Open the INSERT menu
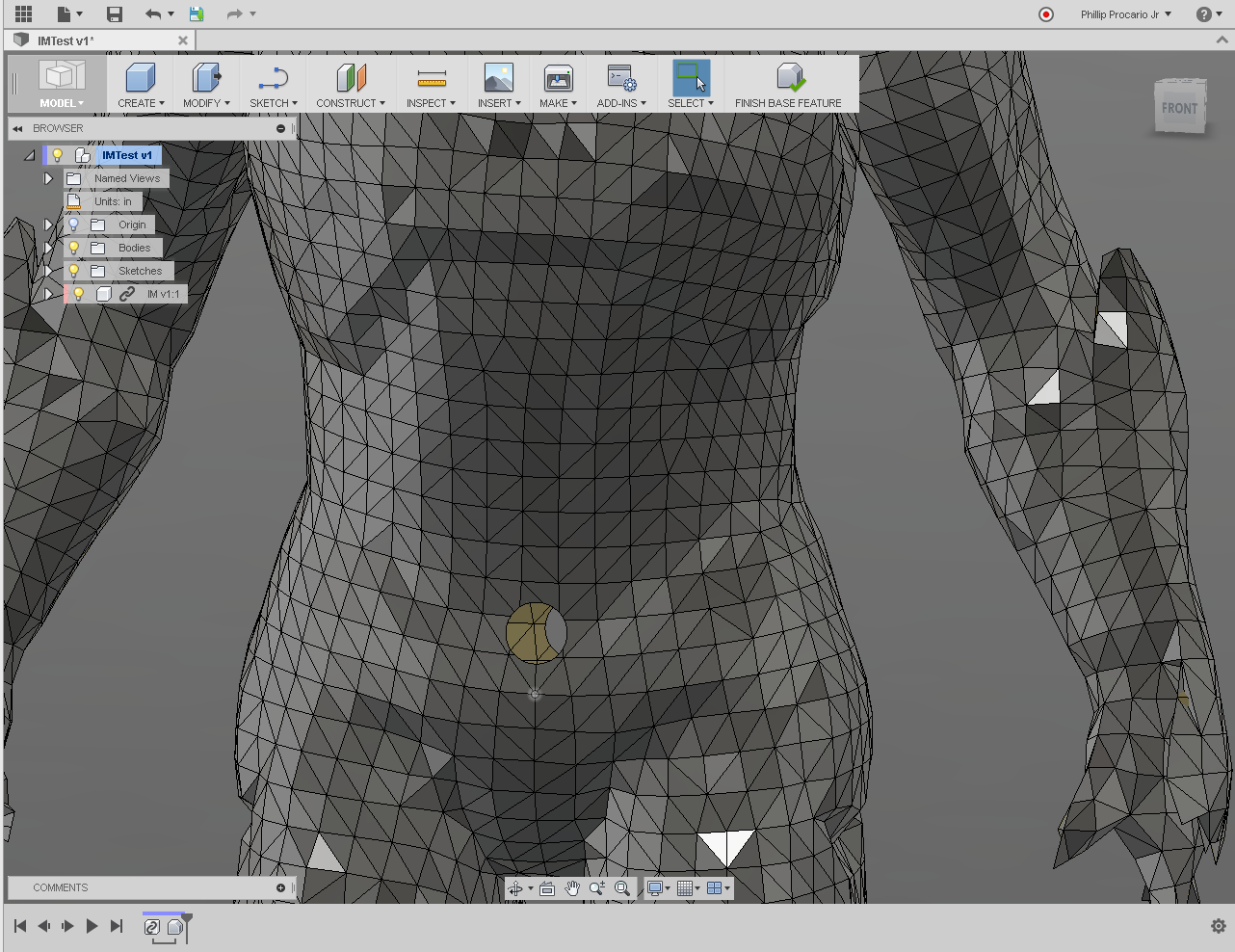Image resolution: width=1235 pixels, height=952 pixels. 499,103
